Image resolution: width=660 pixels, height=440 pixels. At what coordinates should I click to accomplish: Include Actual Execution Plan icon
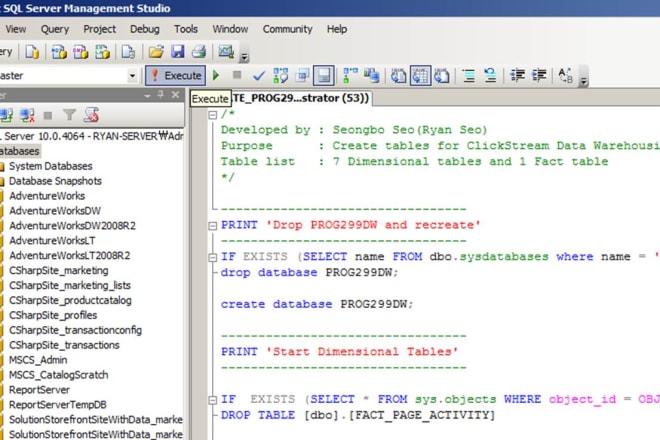tap(350, 76)
